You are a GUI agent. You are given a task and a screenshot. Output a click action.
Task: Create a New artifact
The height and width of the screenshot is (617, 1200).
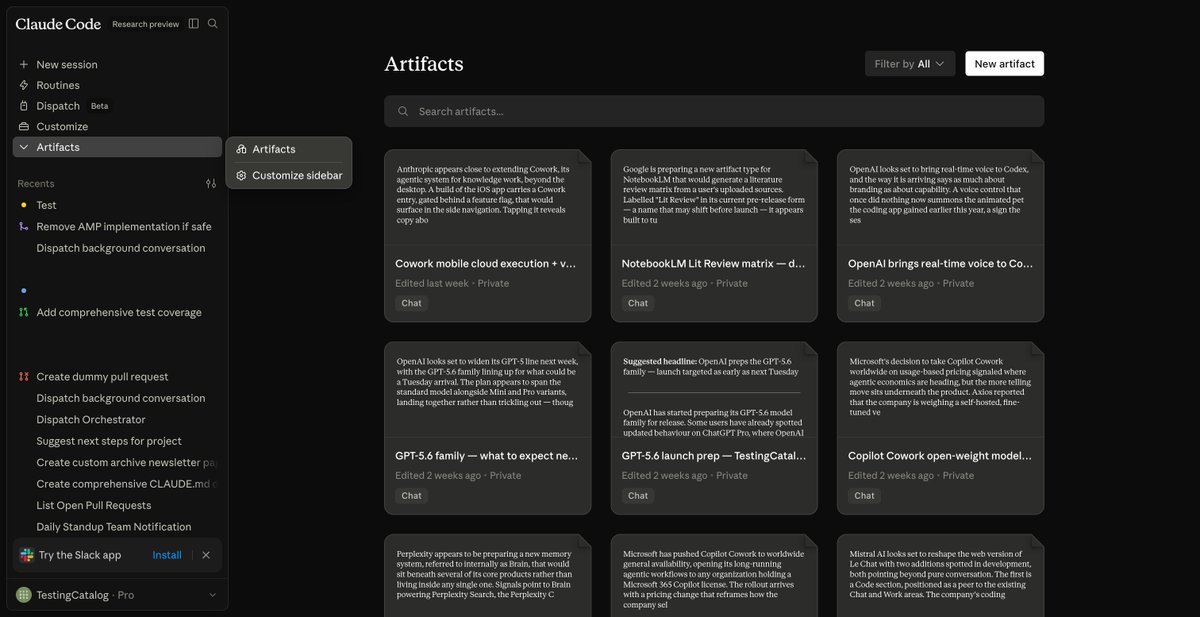[x=1004, y=64]
